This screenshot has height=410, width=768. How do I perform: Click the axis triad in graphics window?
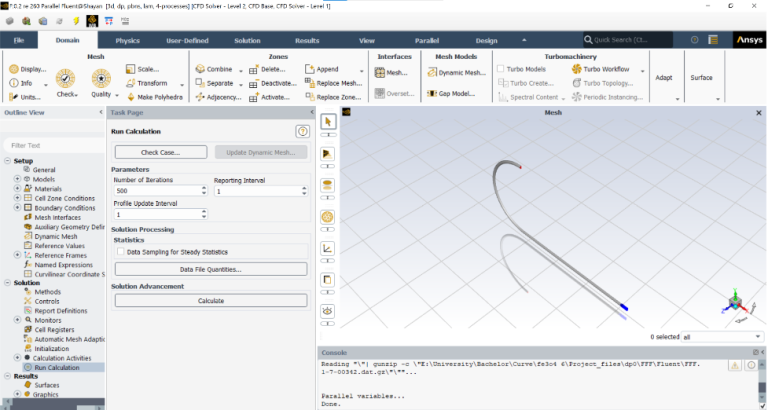(735, 304)
